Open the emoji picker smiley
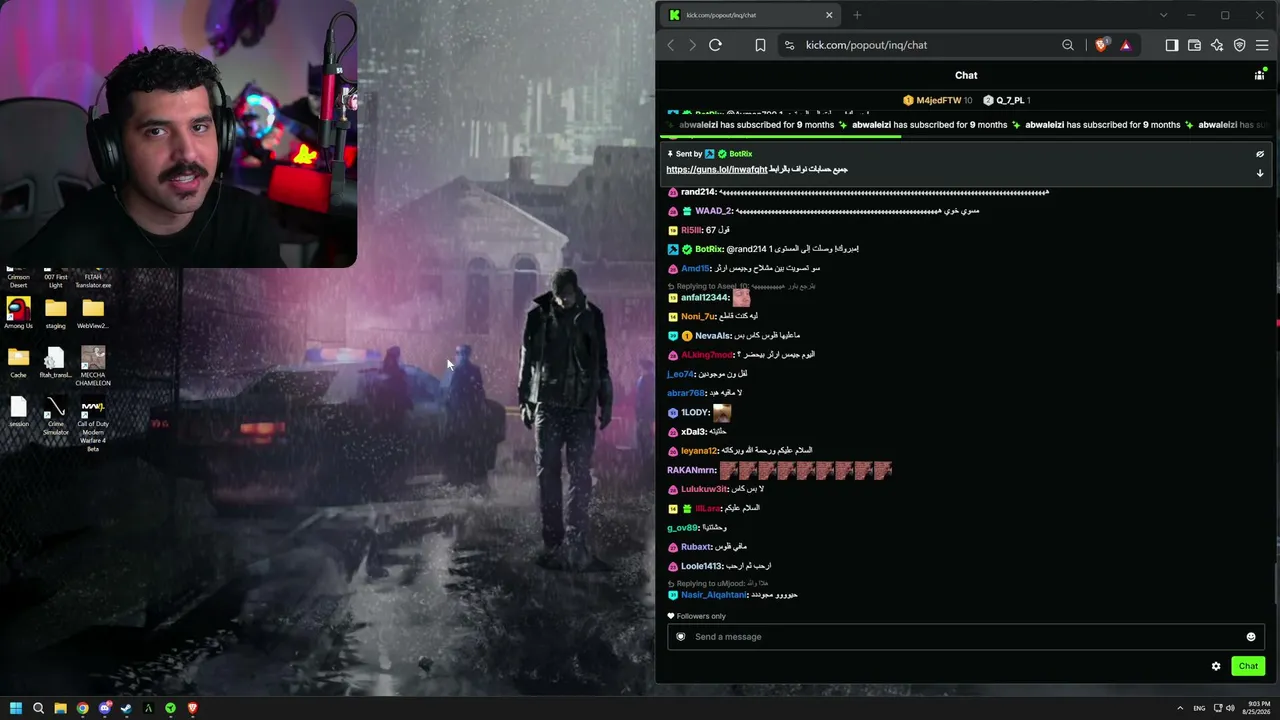 click(x=1250, y=637)
